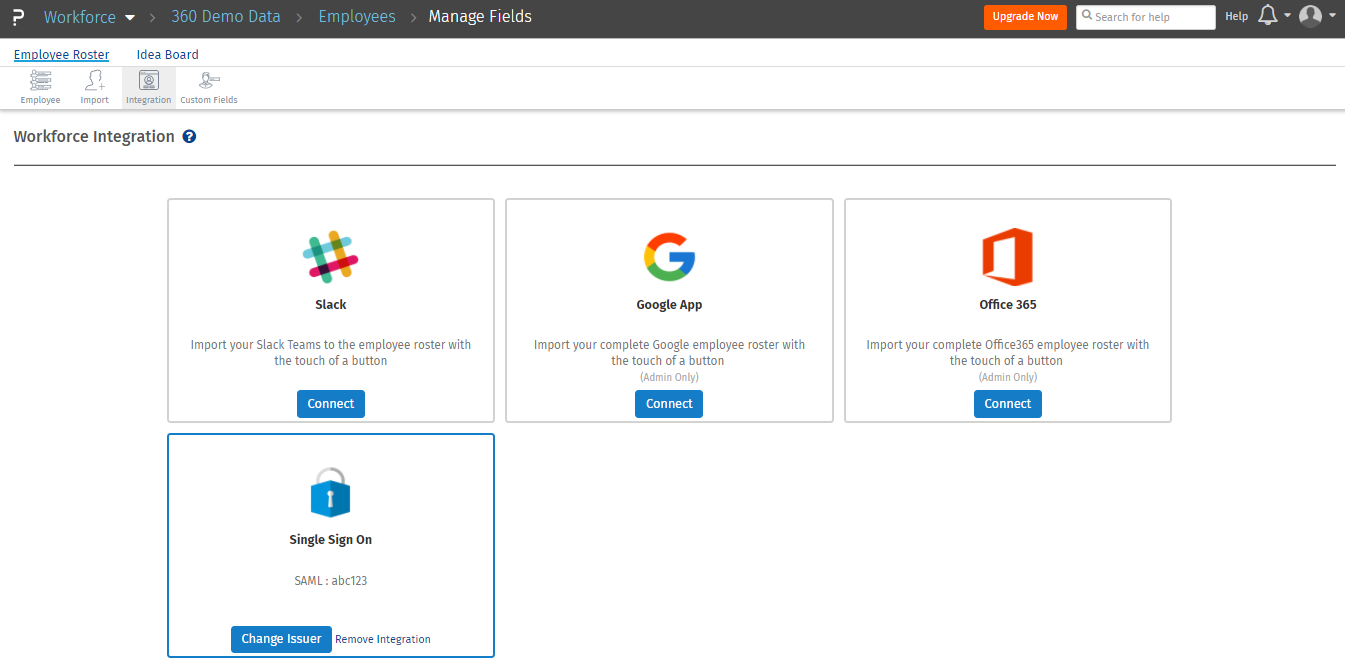Click the user avatar icon
The width and height of the screenshot is (1345, 664).
pyautogui.click(x=1310, y=16)
